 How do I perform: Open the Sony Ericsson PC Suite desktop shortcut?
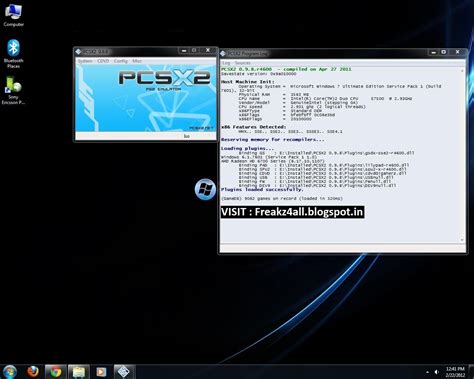[x=13, y=90]
